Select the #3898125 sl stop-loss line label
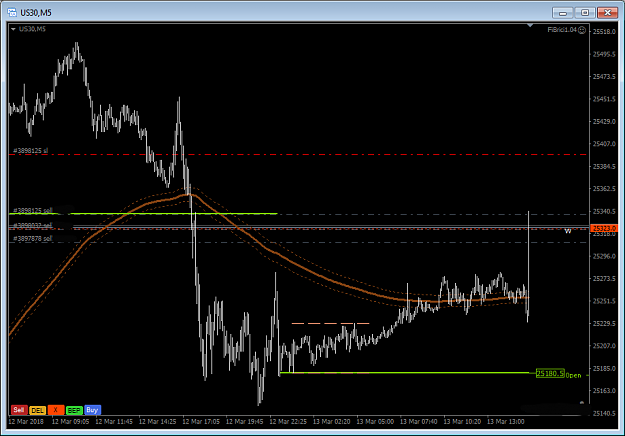This screenshot has width=625, height=436. tap(31, 151)
